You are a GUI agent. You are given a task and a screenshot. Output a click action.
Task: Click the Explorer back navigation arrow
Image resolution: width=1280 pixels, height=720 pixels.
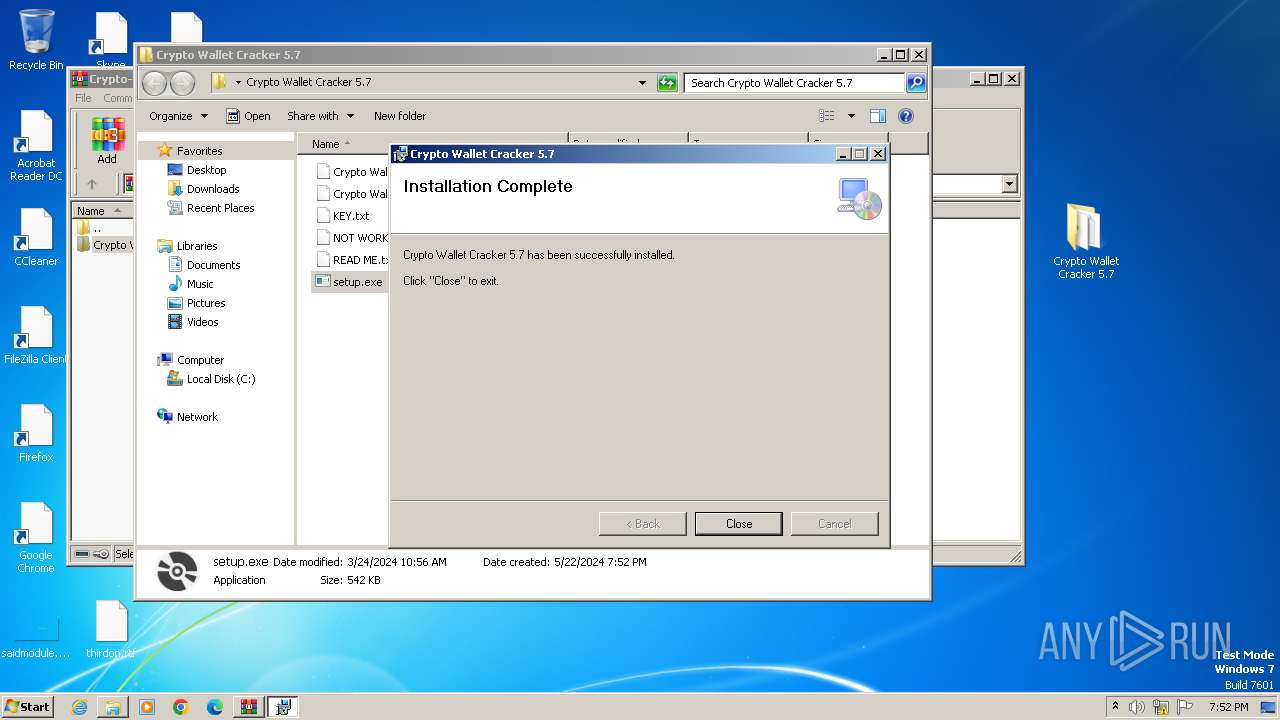pyautogui.click(x=154, y=83)
